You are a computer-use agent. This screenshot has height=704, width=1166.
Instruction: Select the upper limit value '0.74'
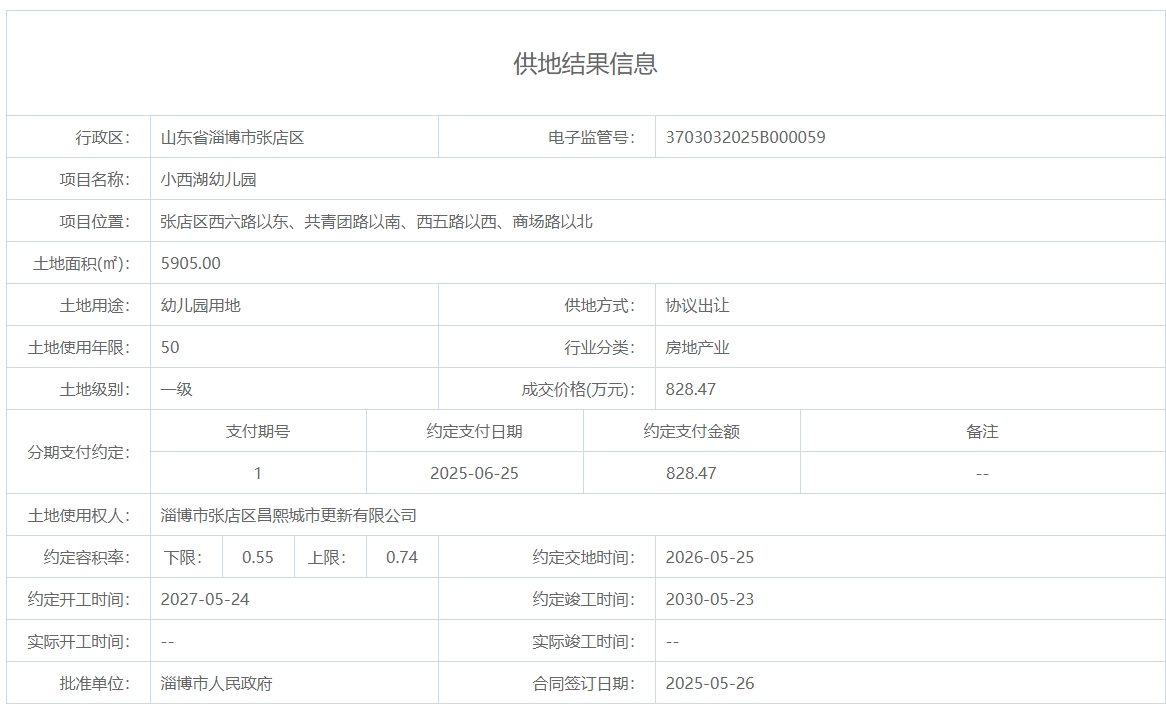click(x=402, y=558)
